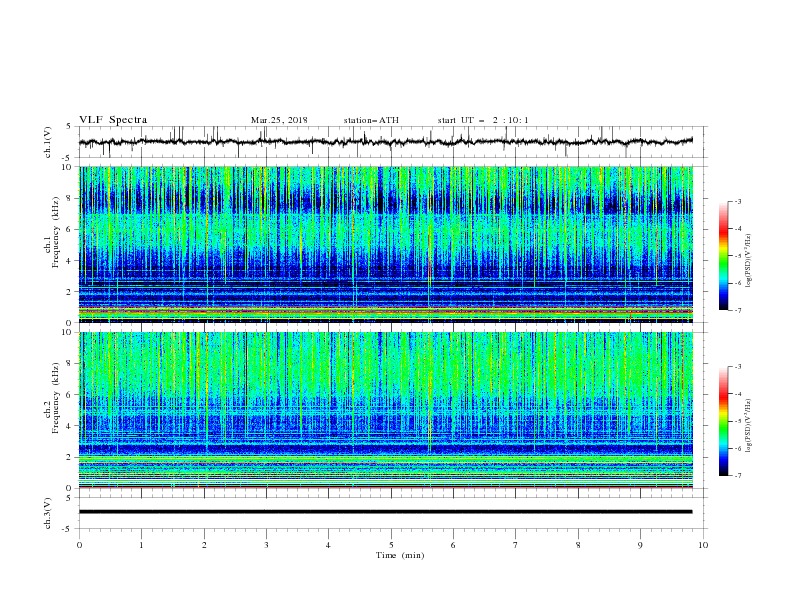This screenshot has height=612, width=792.
Task: Click the "ch.3(V)" axis label
Action: pyautogui.click(x=48, y=513)
